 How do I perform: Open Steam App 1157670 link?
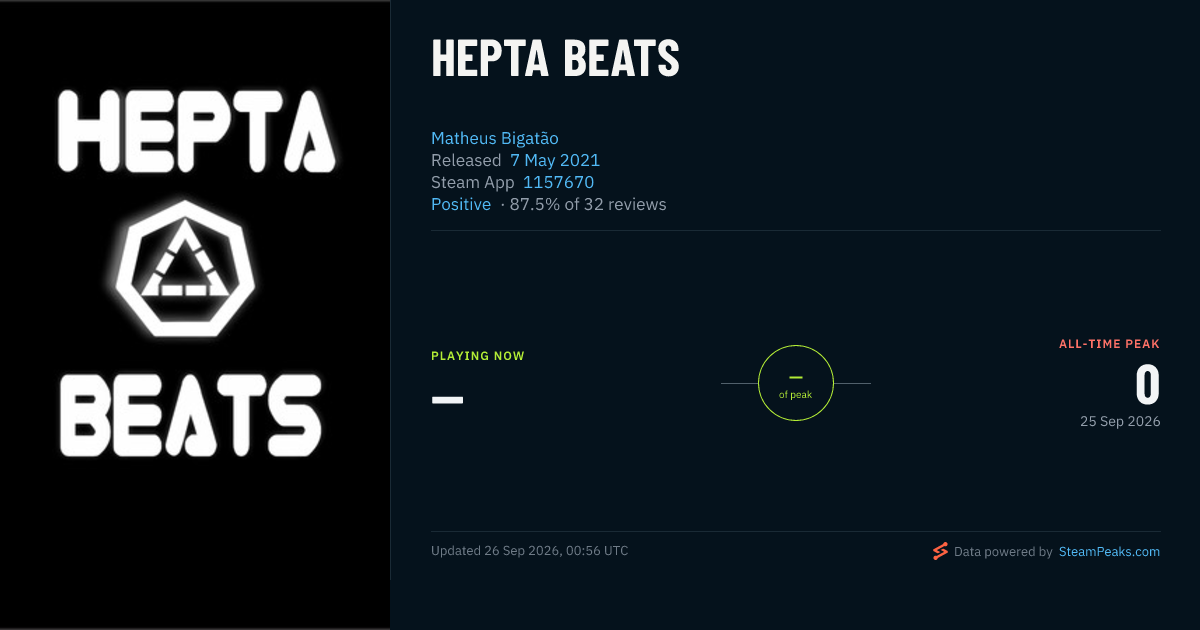click(x=558, y=182)
